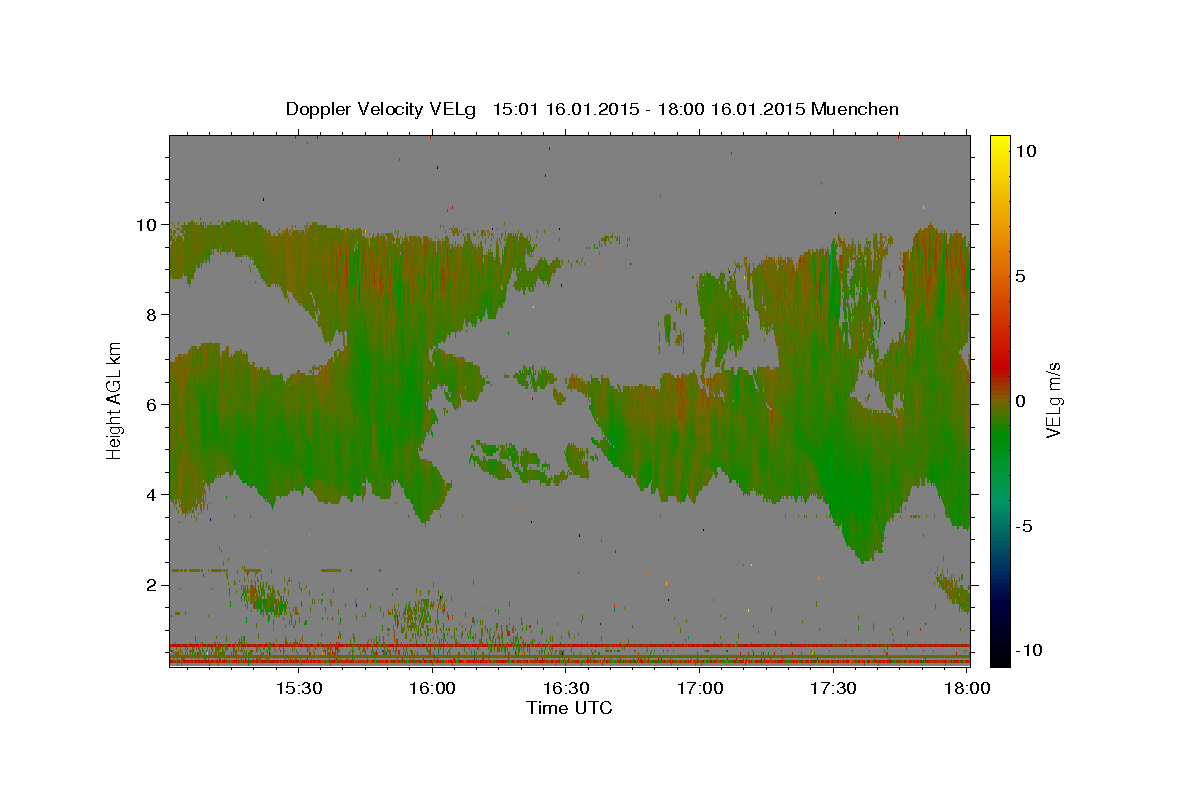This screenshot has height=800, width=1200.
Task: Click the height tick label 4
Action: pyautogui.click(x=154, y=495)
